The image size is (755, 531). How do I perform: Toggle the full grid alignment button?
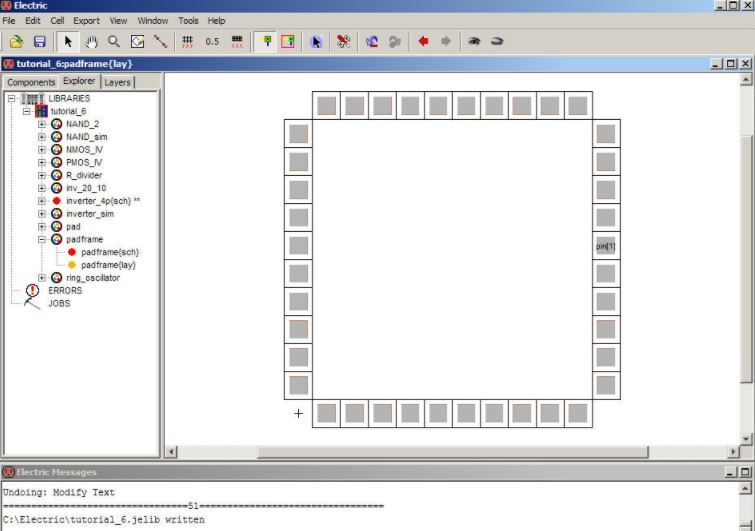(187, 42)
